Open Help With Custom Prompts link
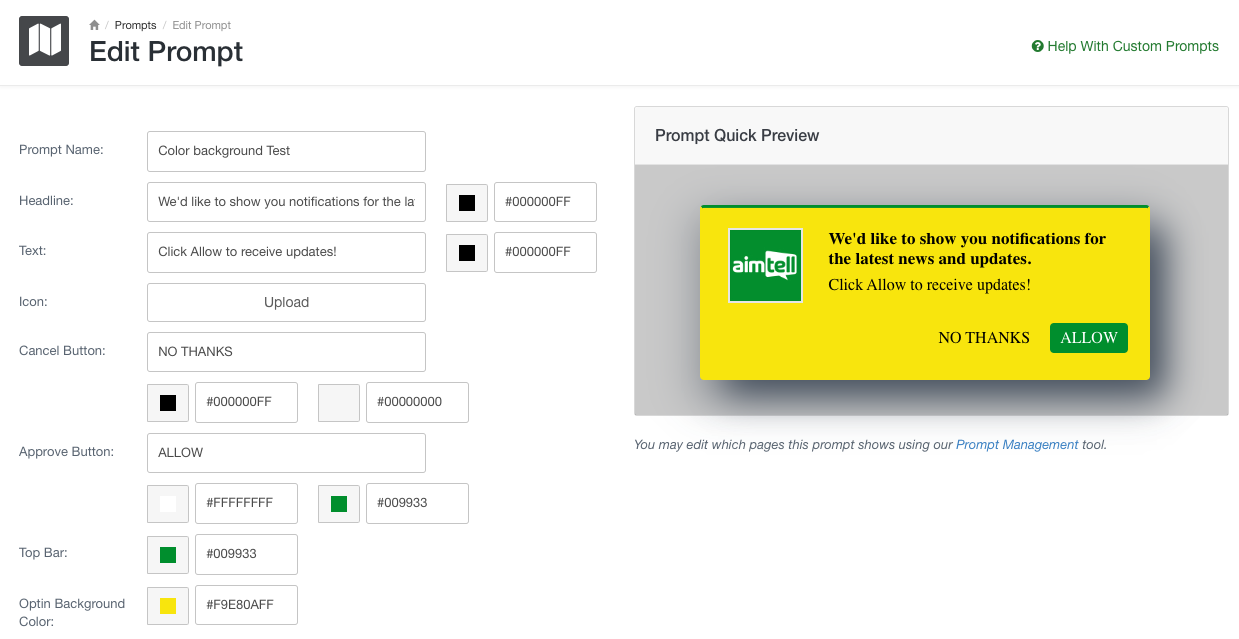The width and height of the screenshot is (1239, 639). [1125, 46]
